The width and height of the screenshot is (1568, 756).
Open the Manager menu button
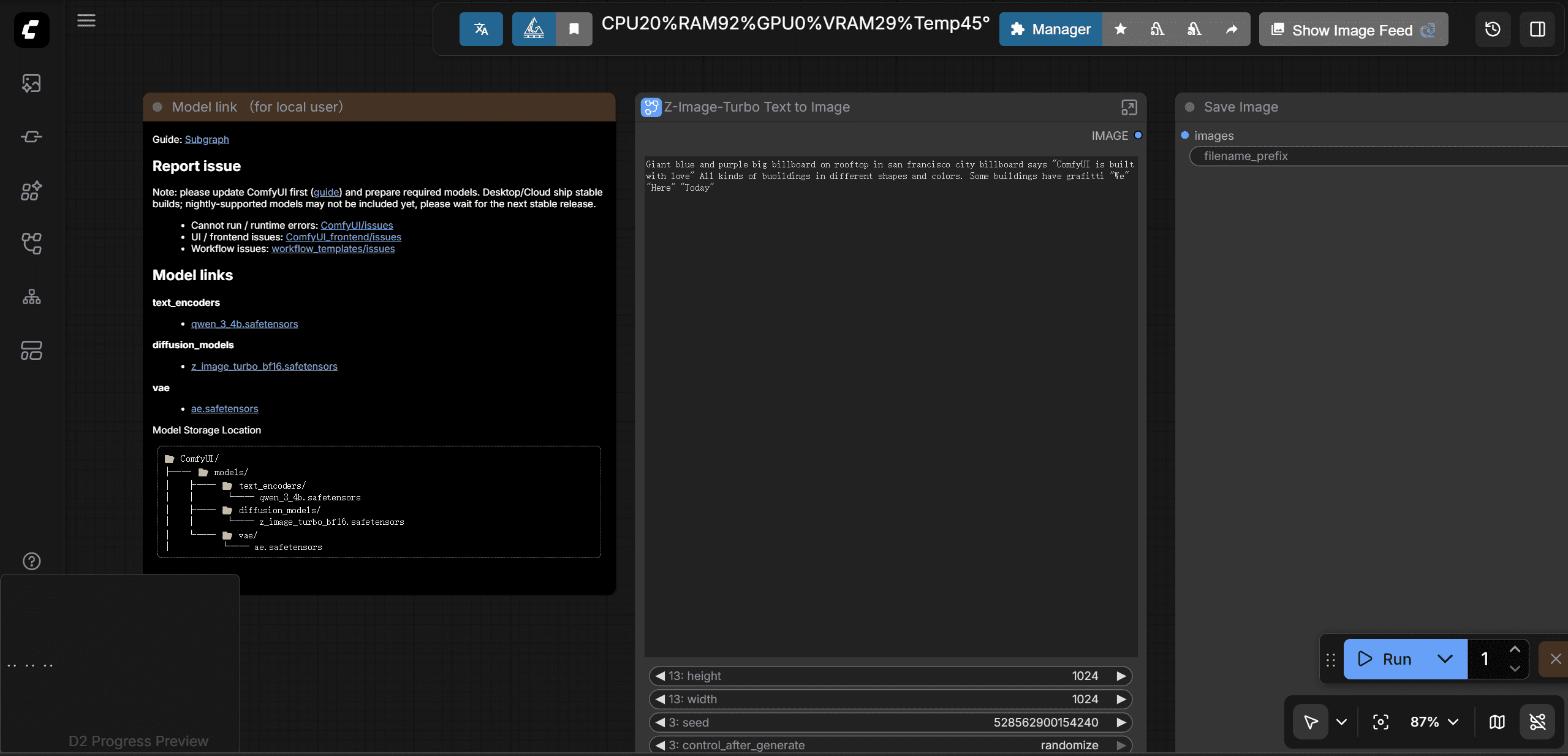(1051, 29)
